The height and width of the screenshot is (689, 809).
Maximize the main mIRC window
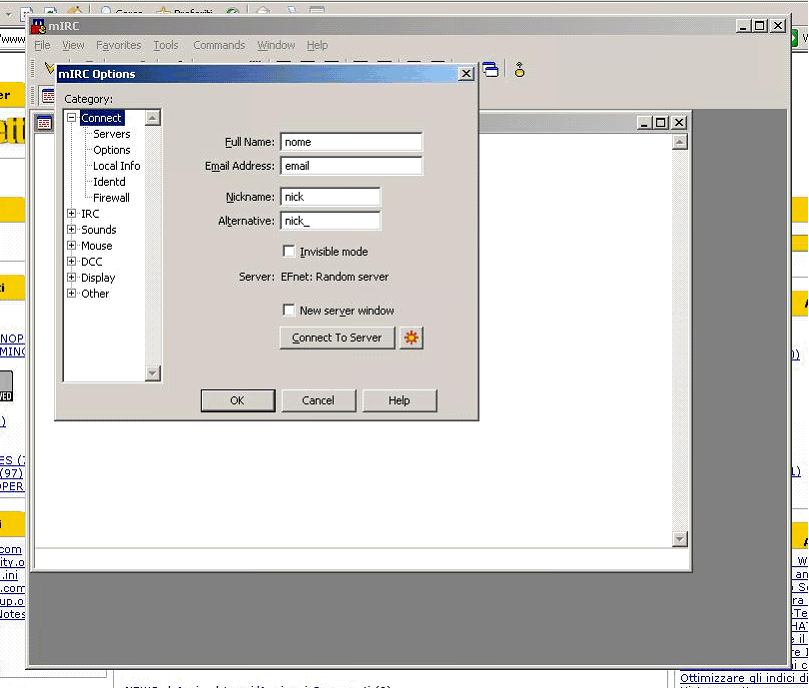tap(759, 26)
